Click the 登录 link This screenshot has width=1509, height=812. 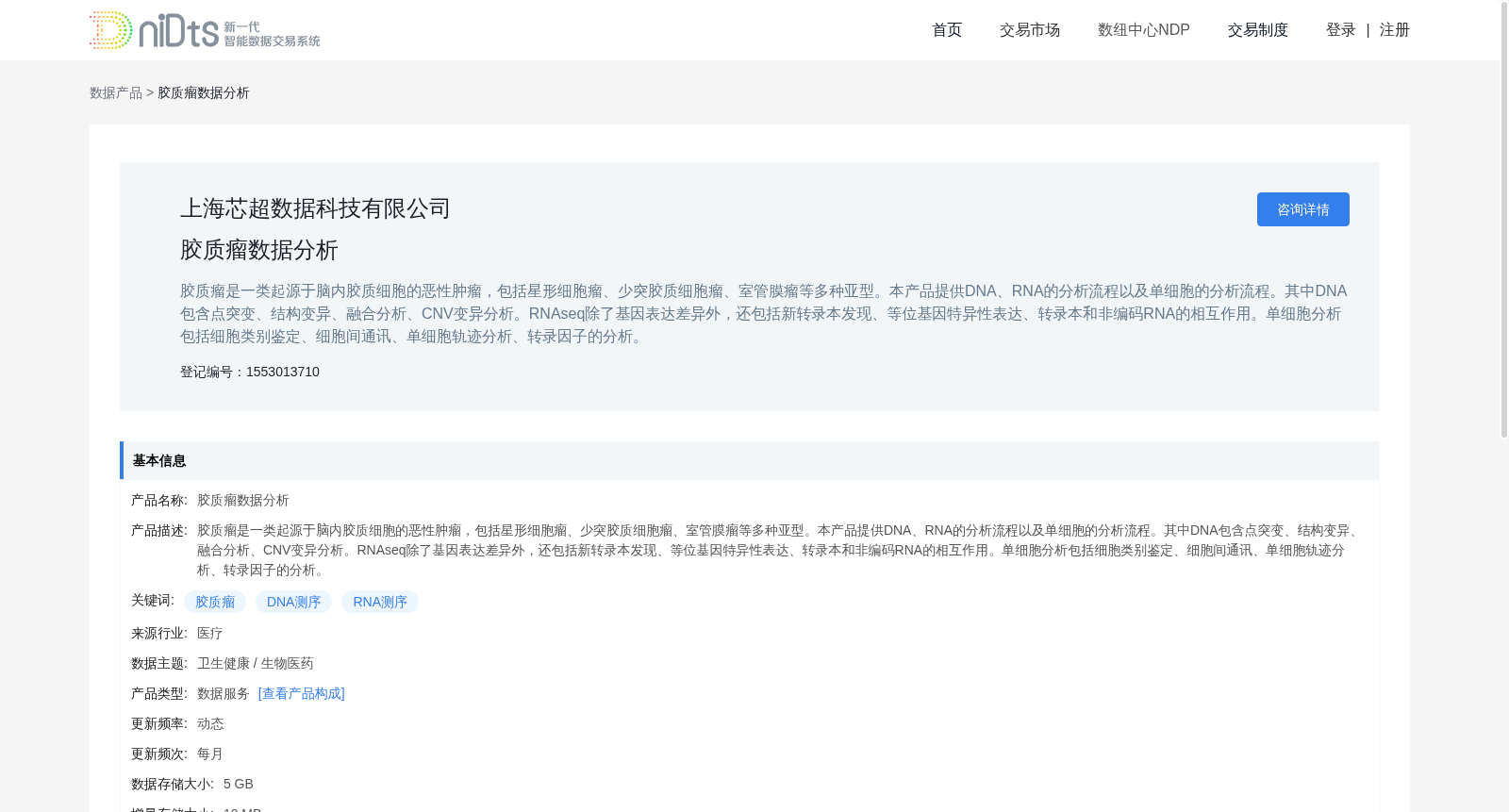click(1340, 30)
